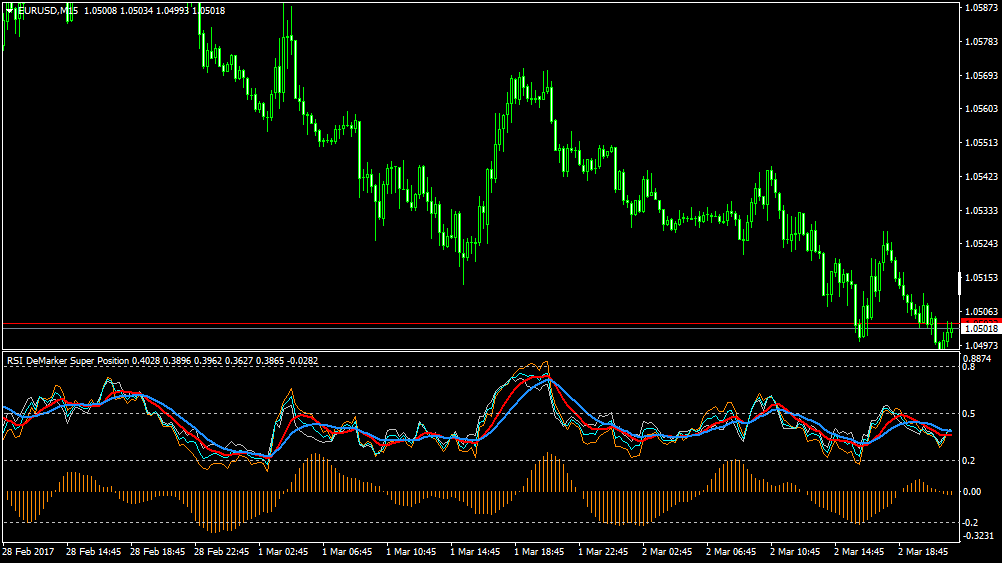Click the white 1.05018 current price tag
Screen dimensions: 1002x563
[981, 328]
